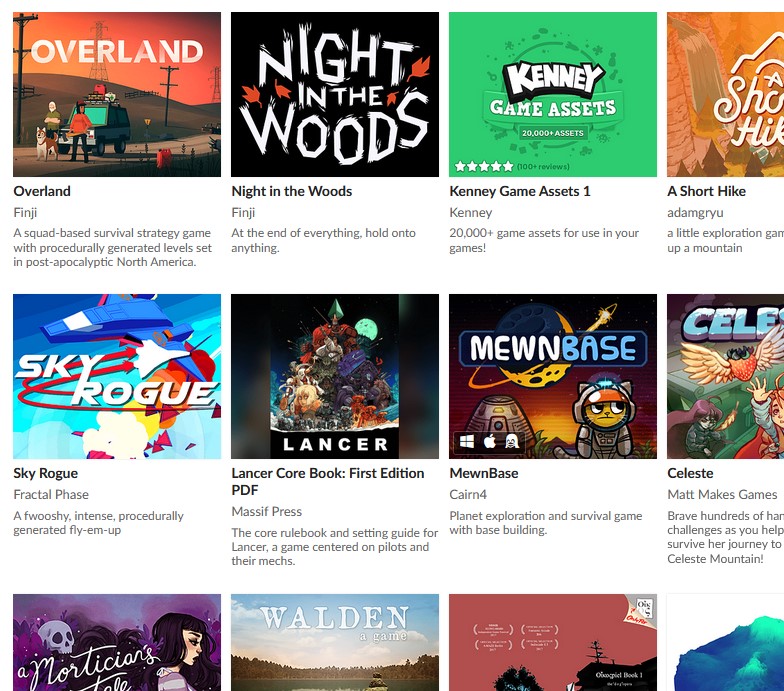Visit the Fractal Phase developer link
The height and width of the screenshot is (691, 784).
[51, 494]
